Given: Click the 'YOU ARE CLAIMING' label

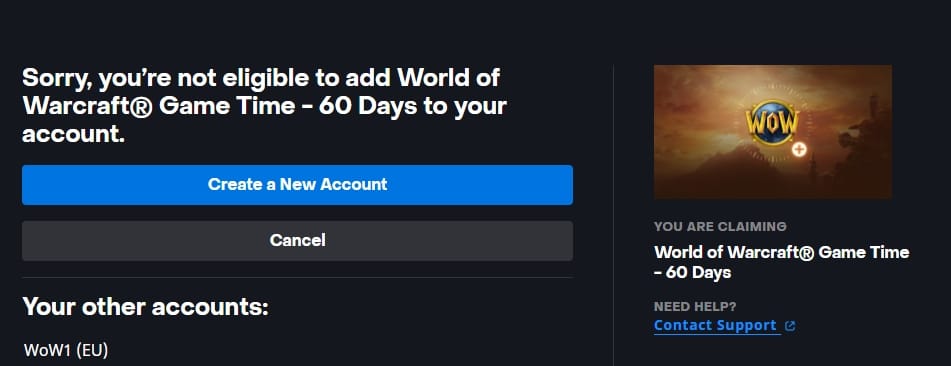Looking at the screenshot, I should pyautogui.click(x=720, y=227).
